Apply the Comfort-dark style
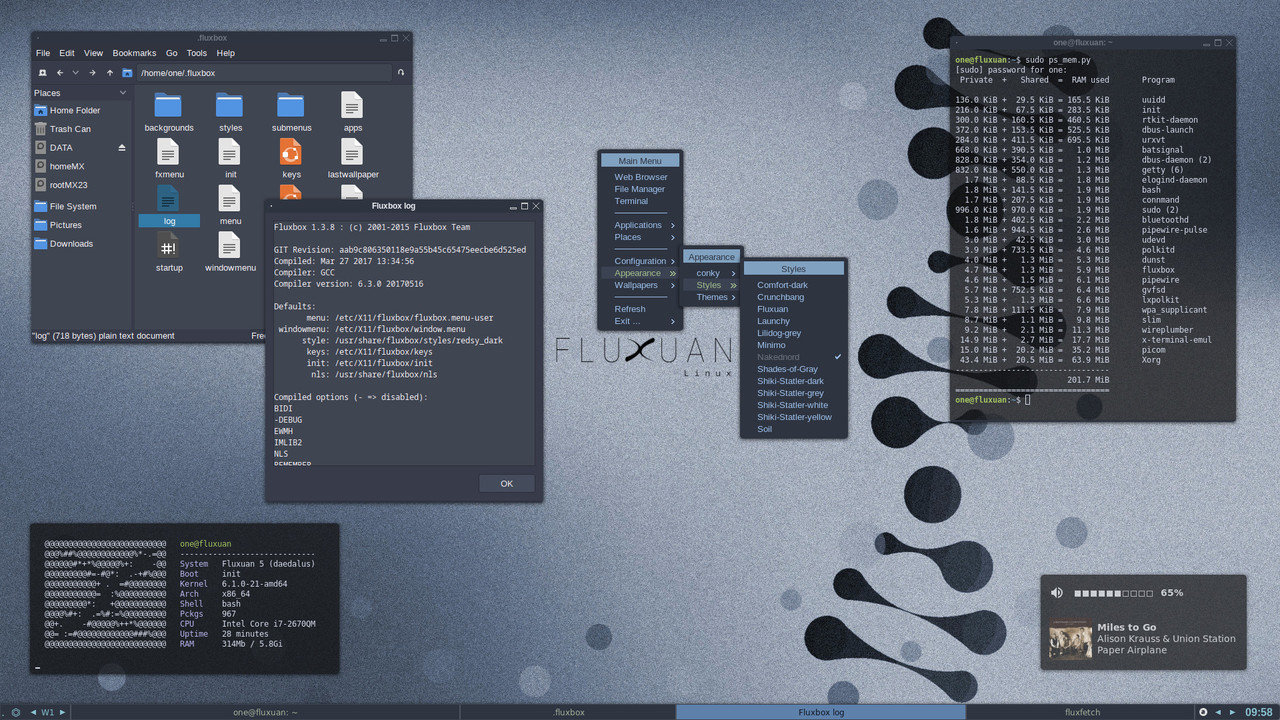Viewport: 1280px width, 720px height. click(796, 285)
